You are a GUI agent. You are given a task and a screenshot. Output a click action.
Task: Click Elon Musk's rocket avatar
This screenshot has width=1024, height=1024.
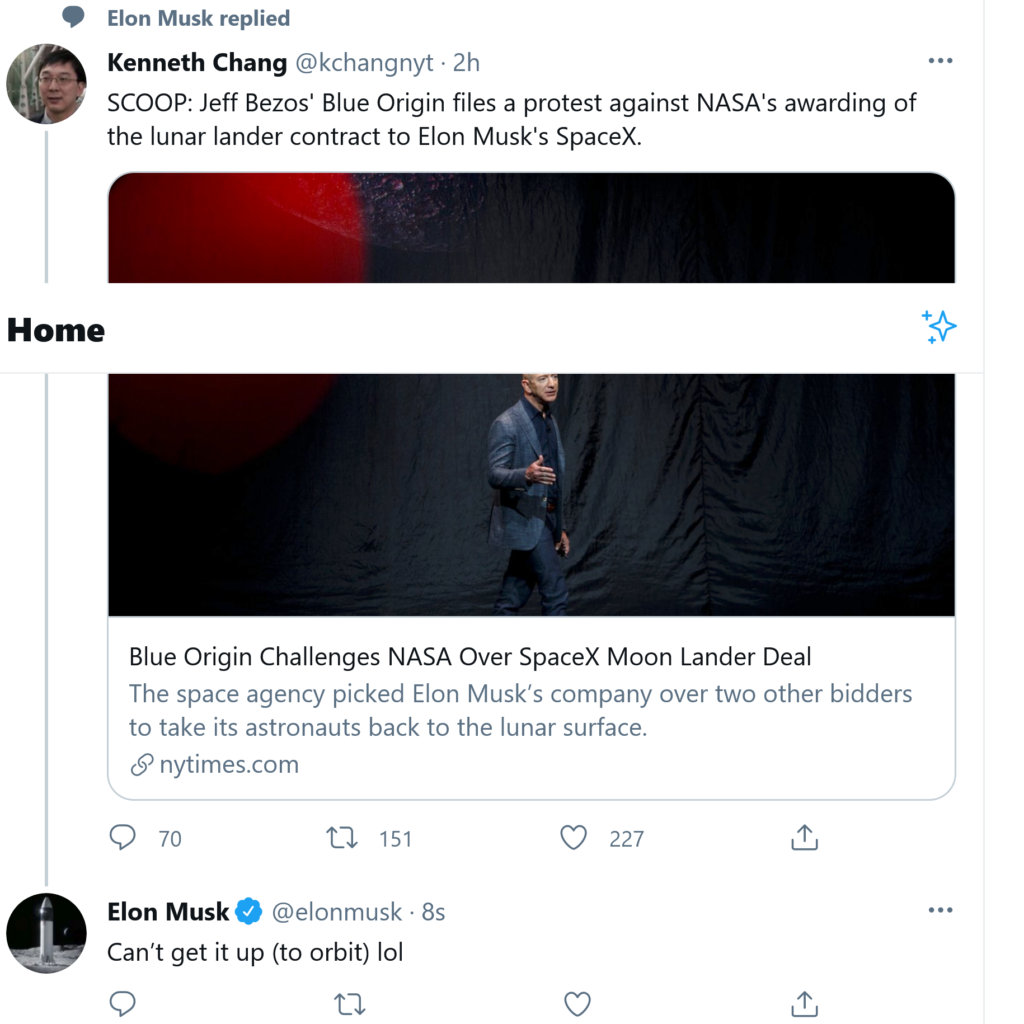click(x=46, y=933)
